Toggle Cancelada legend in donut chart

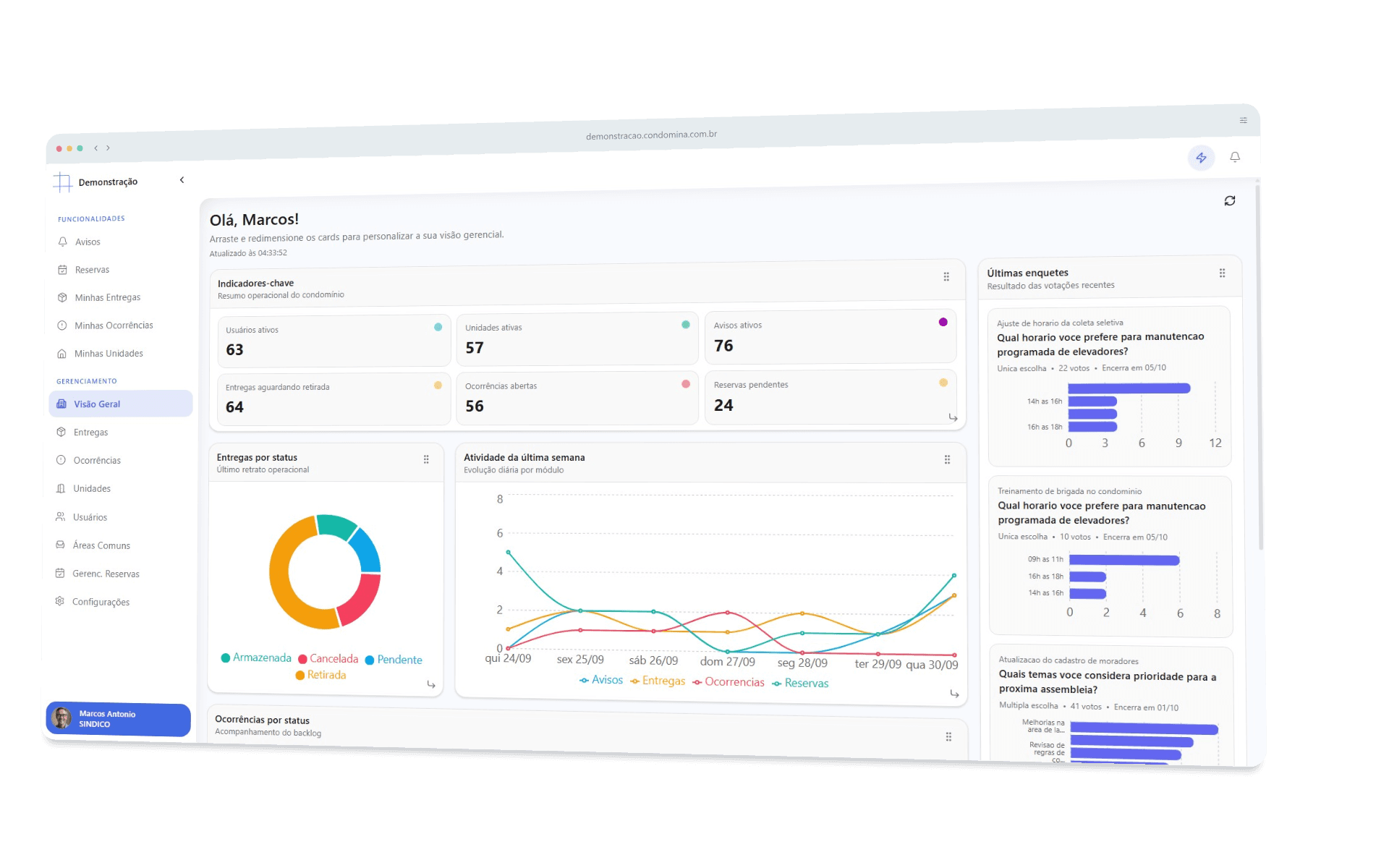point(328,659)
